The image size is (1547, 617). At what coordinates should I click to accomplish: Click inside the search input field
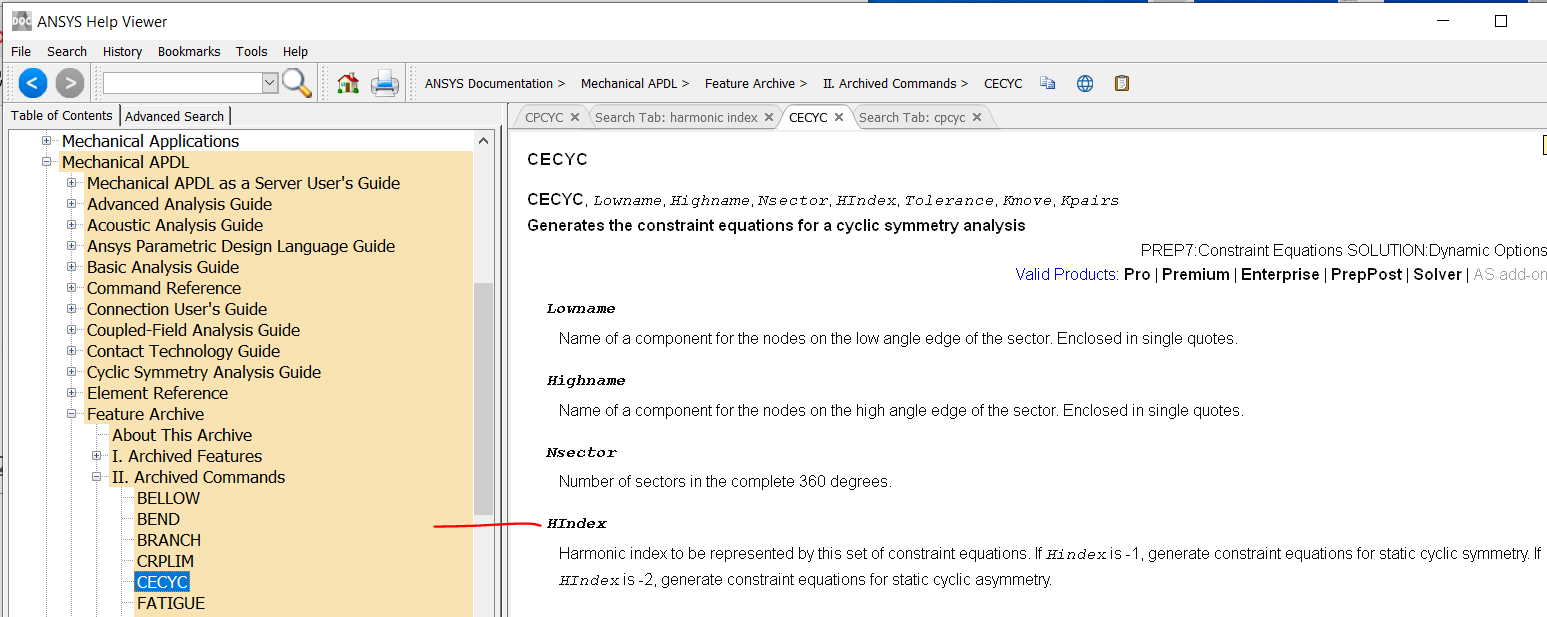pyautogui.click(x=182, y=83)
